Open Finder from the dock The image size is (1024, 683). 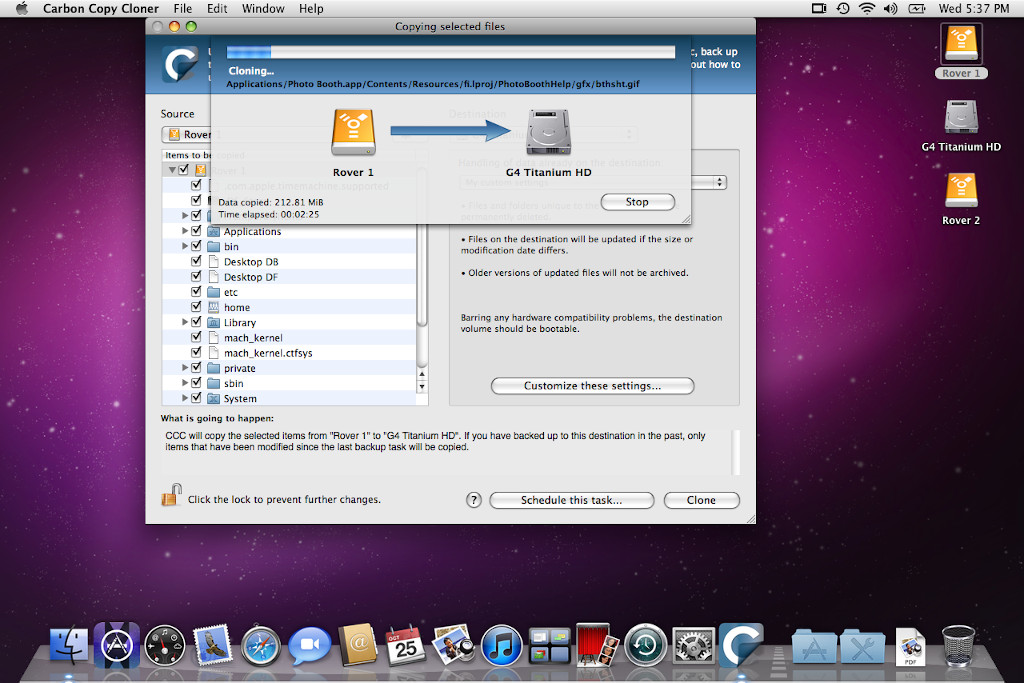click(x=69, y=646)
